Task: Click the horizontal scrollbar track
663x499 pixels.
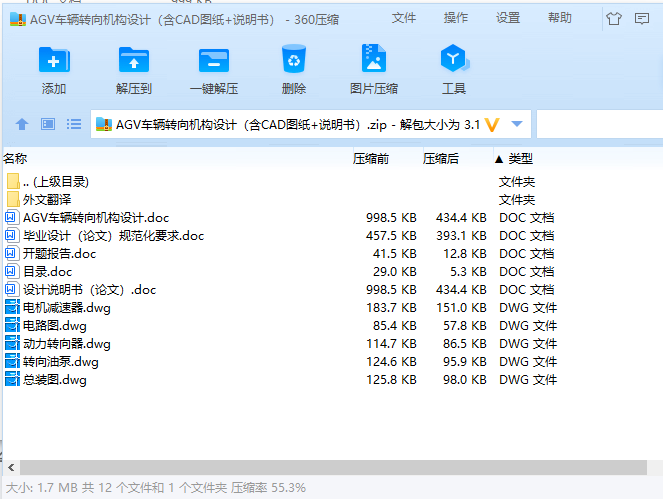Action: pos(333,467)
